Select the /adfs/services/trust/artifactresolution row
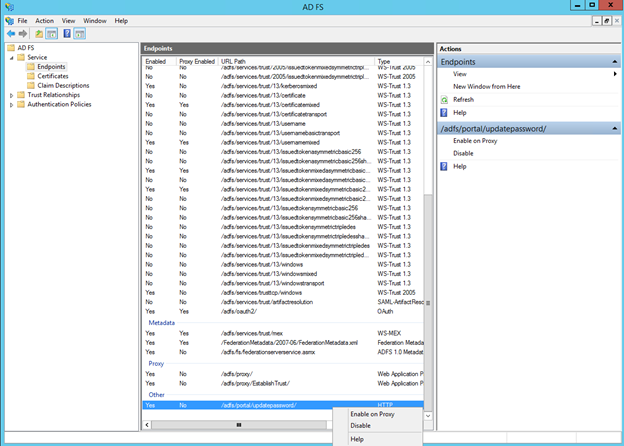Viewport: 624px width, 446px height. 283,302
